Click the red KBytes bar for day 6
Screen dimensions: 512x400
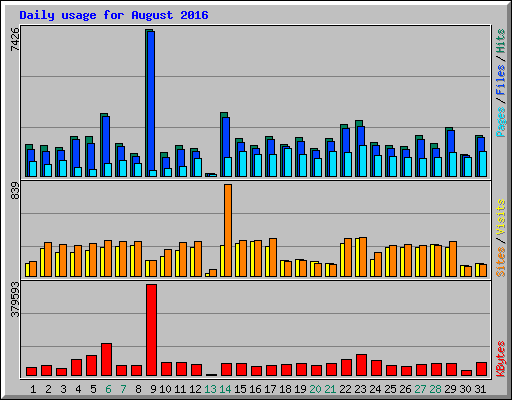click(106, 360)
